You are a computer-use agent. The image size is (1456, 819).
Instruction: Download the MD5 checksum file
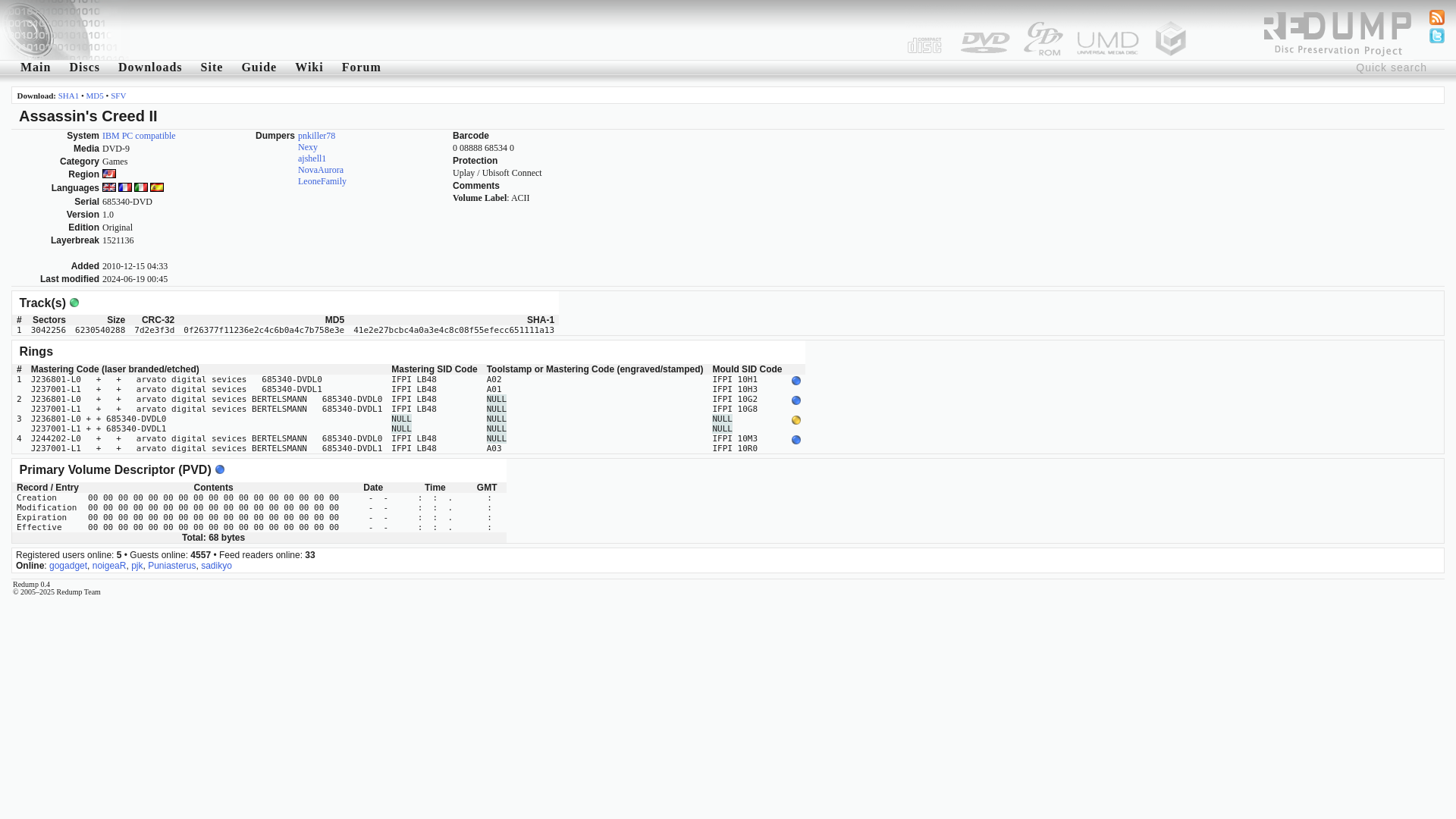pyautogui.click(x=95, y=96)
